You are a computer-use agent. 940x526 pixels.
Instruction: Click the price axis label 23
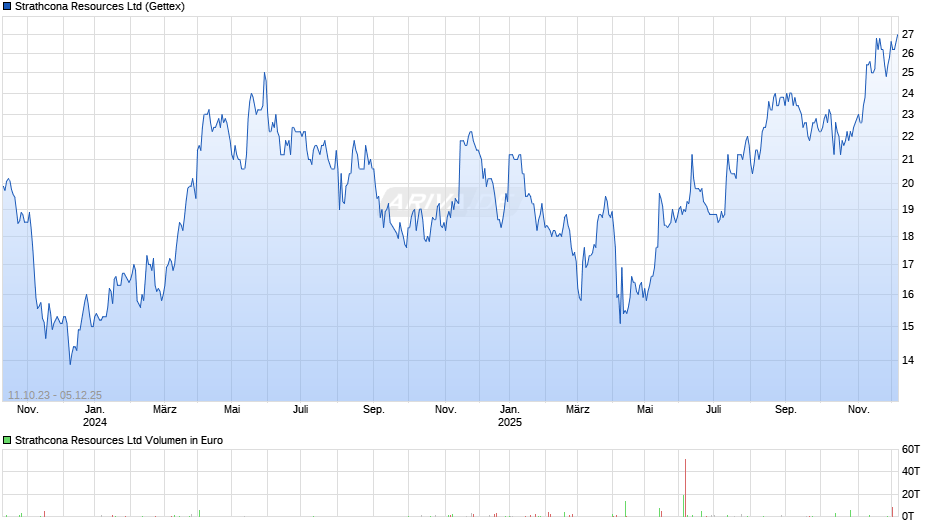pyautogui.click(x=908, y=114)
